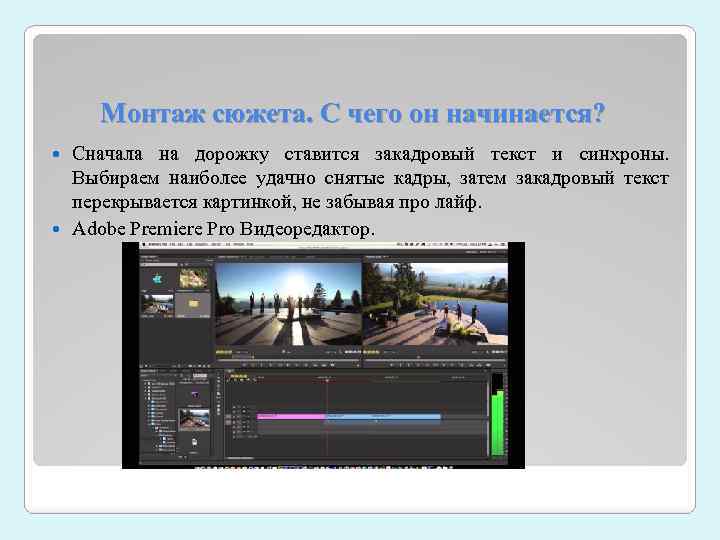Image resolution: width=720 pixels, height=540 pixels.
Task: Click the Source monitor yellow timecode
Action: [x=224, y=353]
